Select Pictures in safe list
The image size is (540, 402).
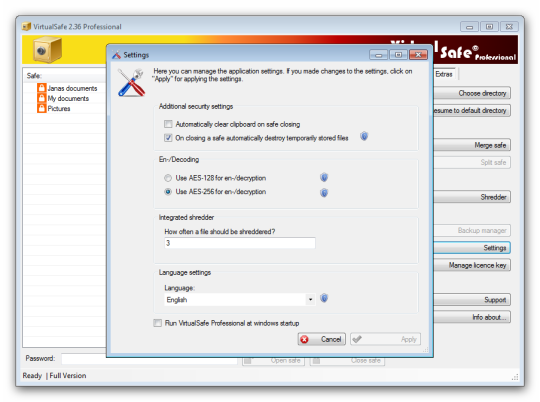click(59, 109)
